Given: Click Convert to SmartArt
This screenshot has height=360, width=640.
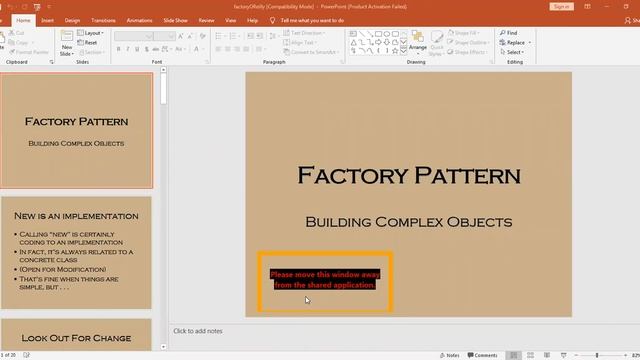Looking at the screenshot, I should click(312, 52).
